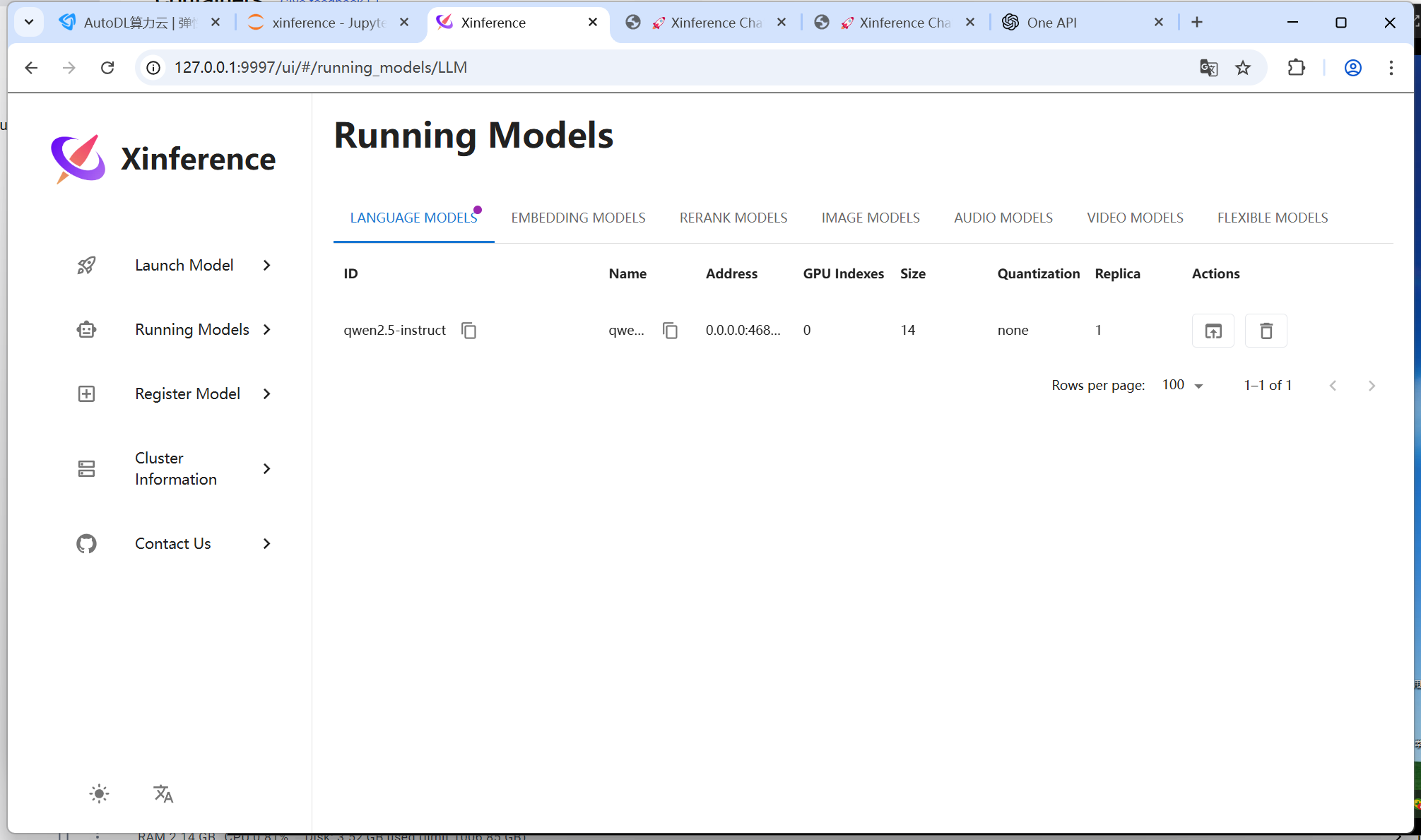Bookmark this page with star icon

[1242, 68]
